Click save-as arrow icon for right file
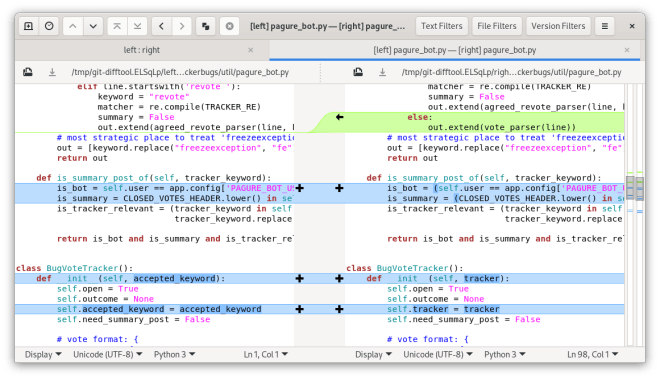Screen dimensions: 660x379 click(x=382, y=72)
